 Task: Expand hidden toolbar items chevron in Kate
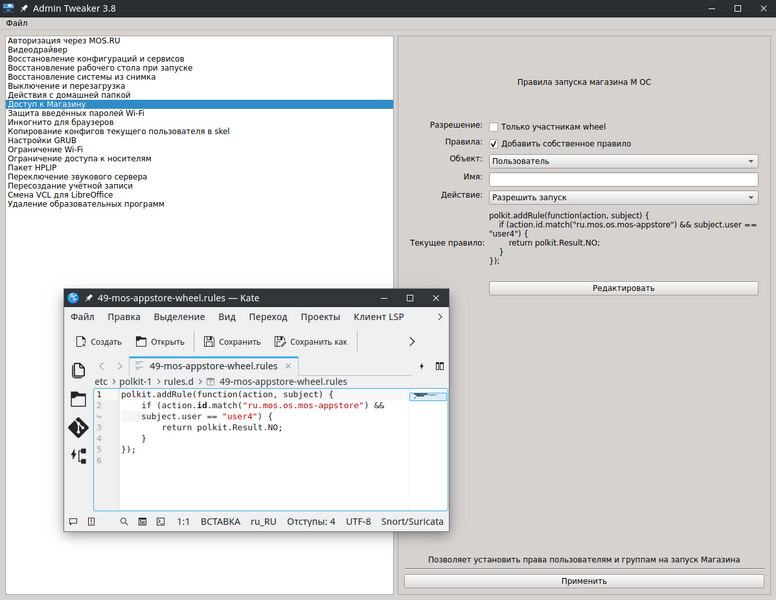(412, 341)
